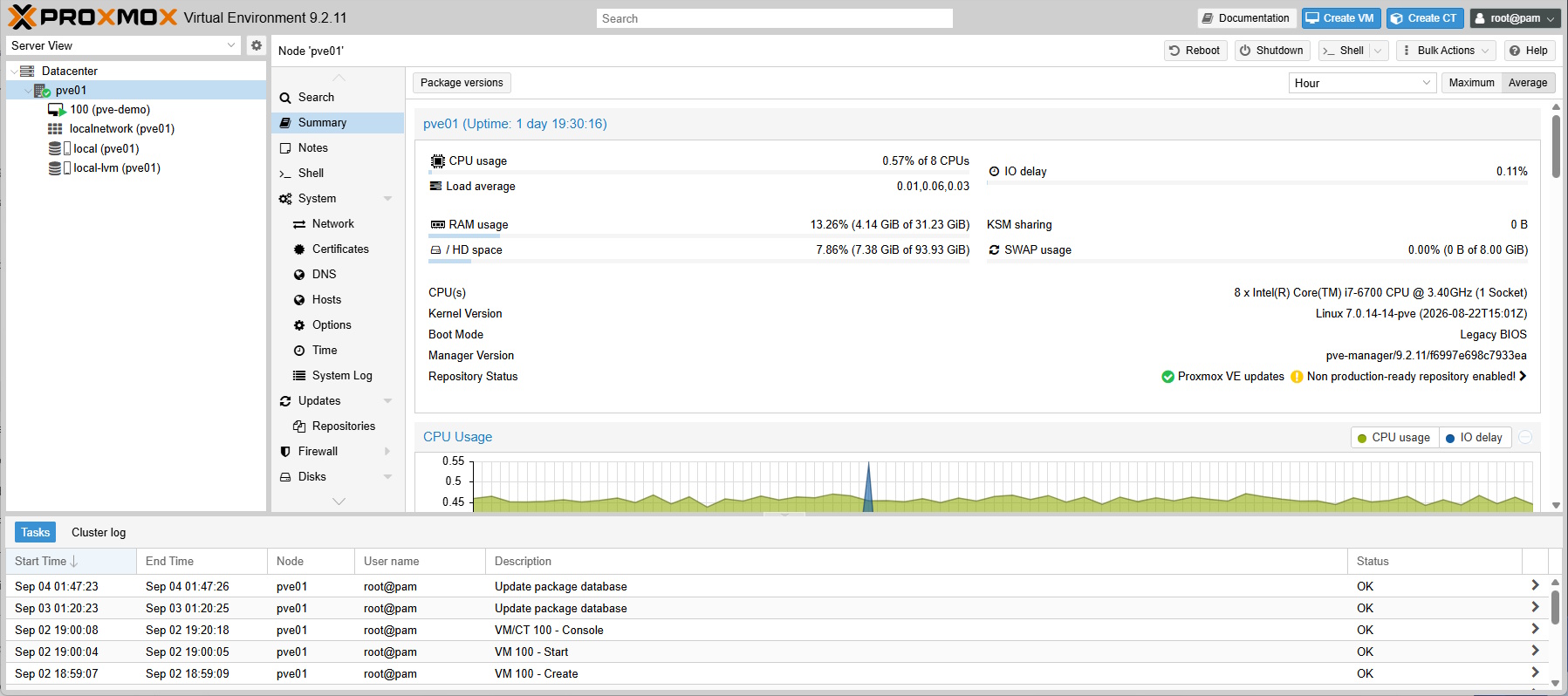Click the Disks drive icon
This screenshot has width=1568, height=696.
point(285,477)
